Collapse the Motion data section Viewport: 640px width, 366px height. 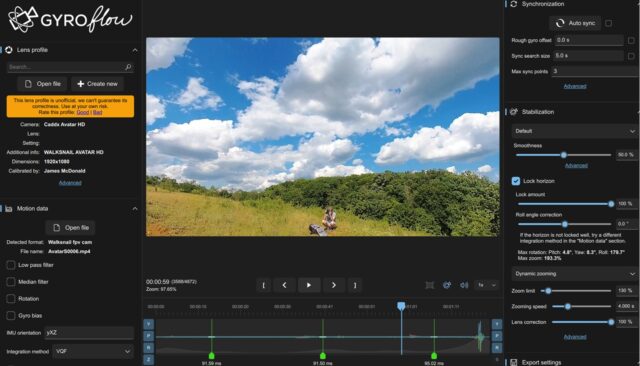coord(135,209)
